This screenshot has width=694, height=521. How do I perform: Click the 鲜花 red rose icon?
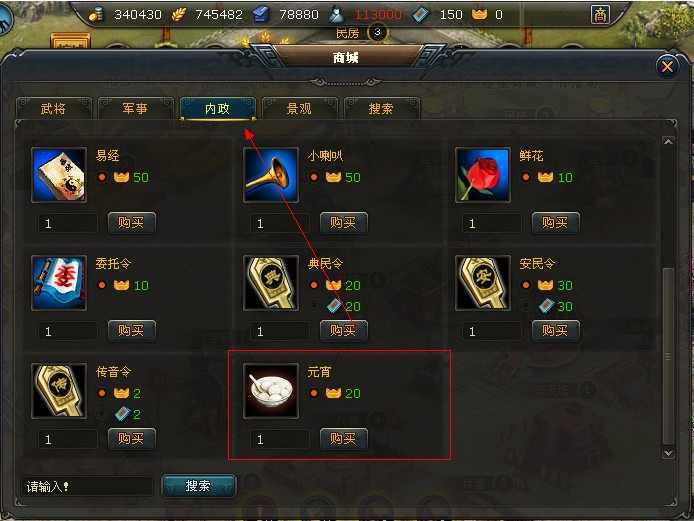point(483,175)
